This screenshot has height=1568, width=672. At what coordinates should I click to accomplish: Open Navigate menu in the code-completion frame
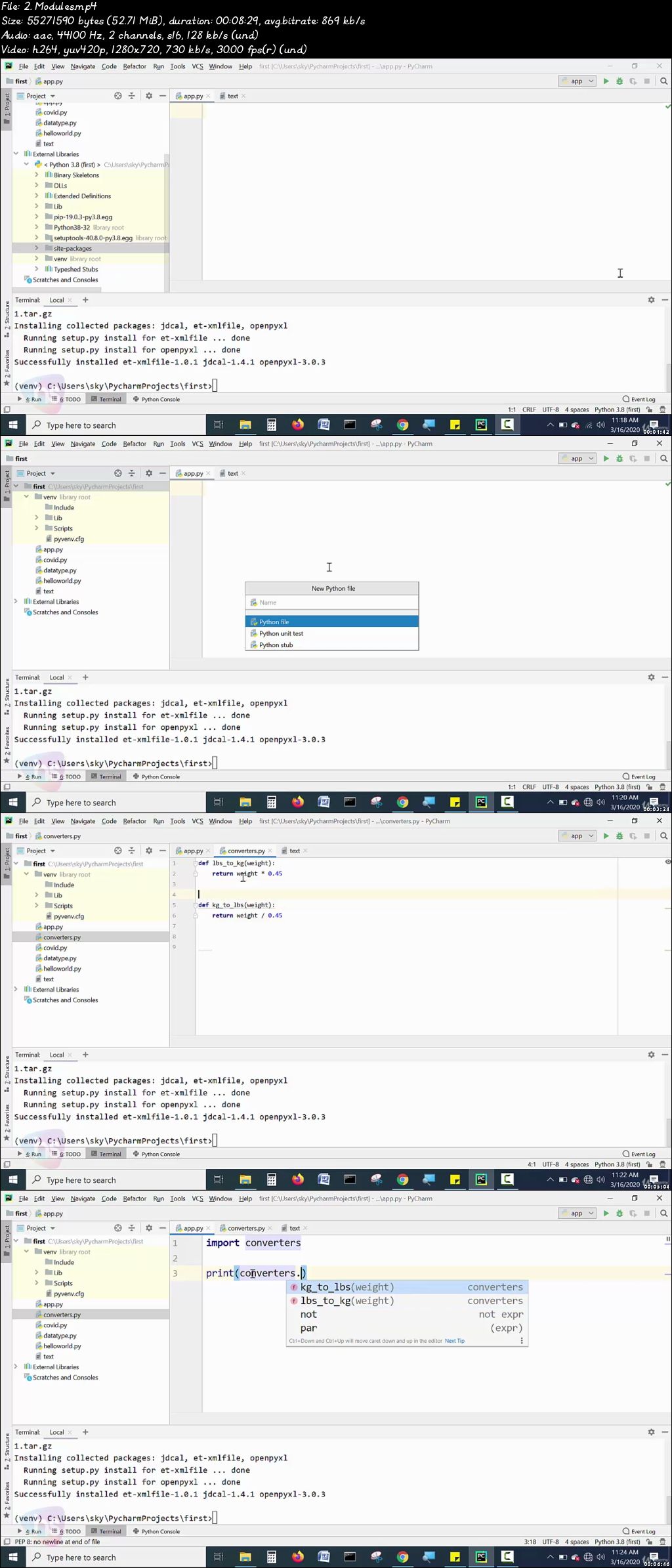(83, 1198)
